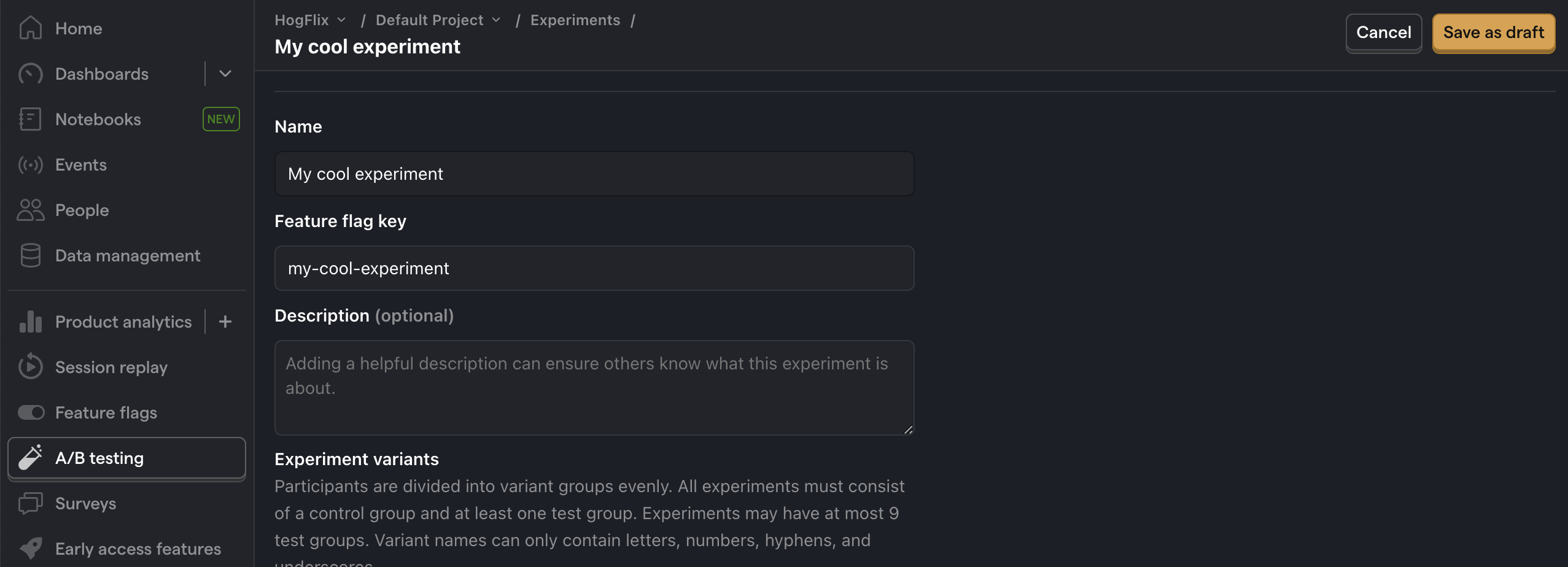Screen dimensions: 1568x567
Task: Focus the Feature flag key field
Action: [594, 268]
